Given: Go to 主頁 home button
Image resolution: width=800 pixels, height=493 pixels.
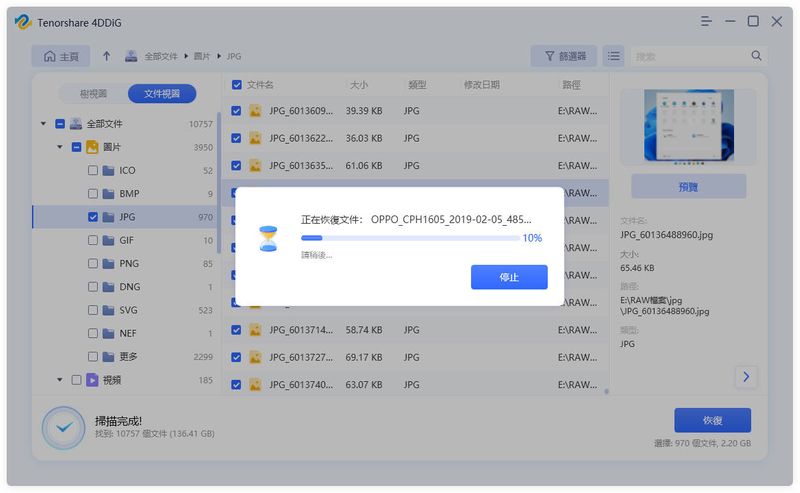Looking at the screenshot, I should tap(61, 56).
